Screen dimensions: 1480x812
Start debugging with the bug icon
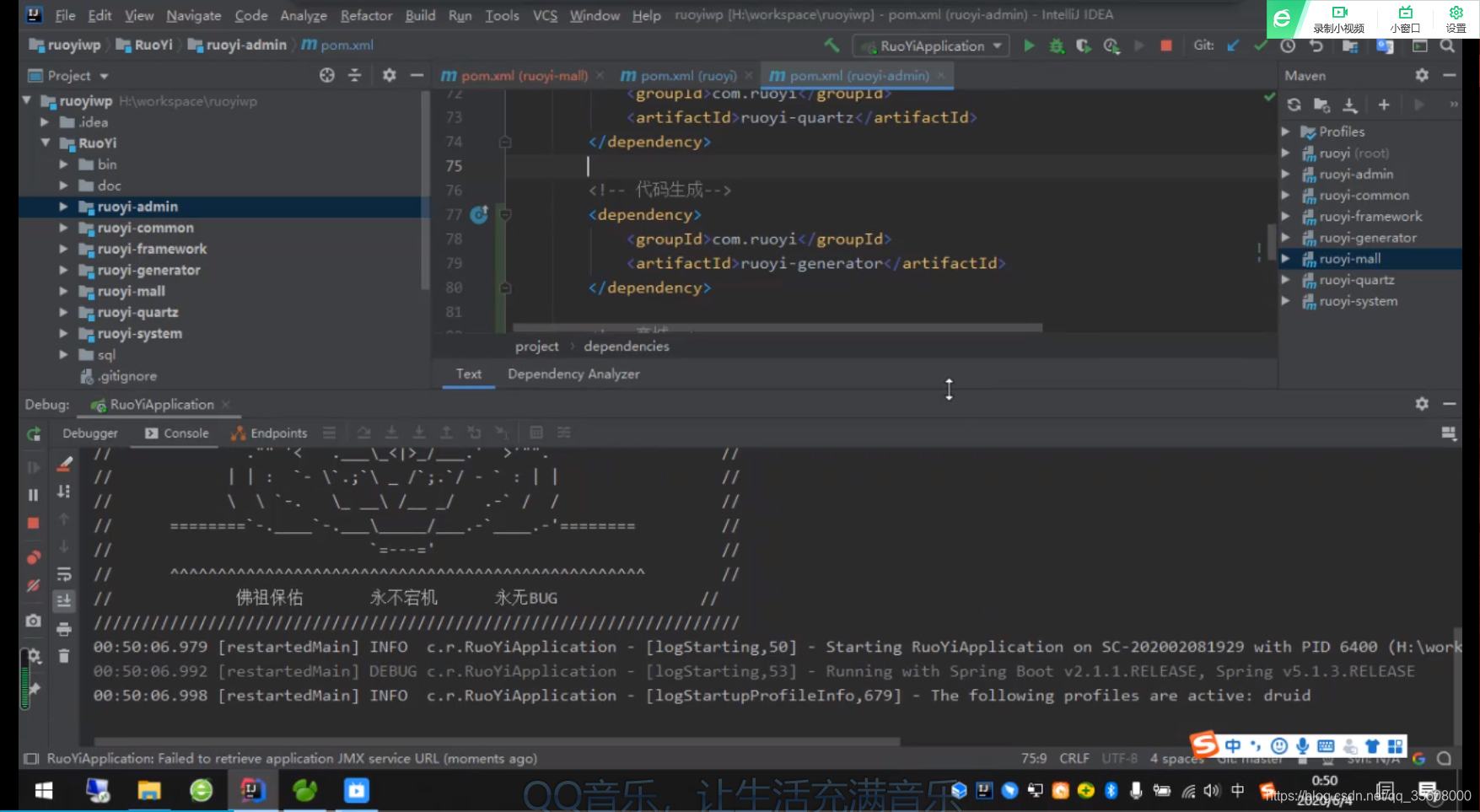(1056, 46)
